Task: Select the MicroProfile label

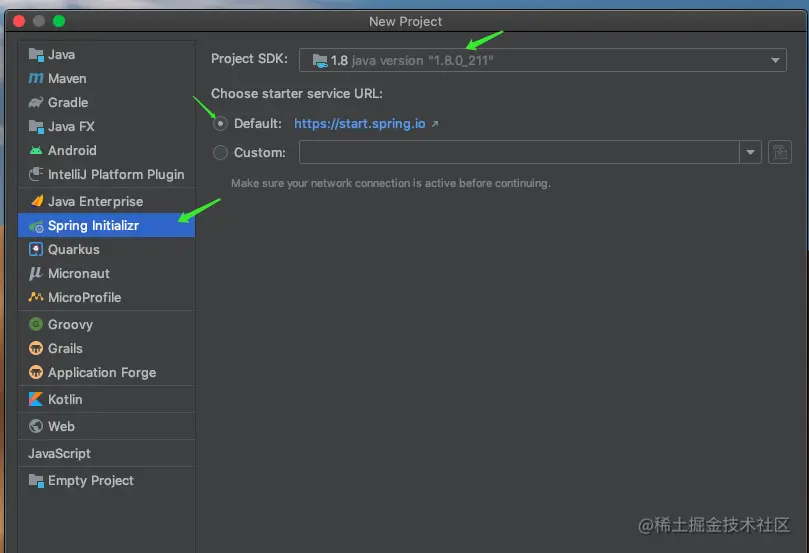Action: (x=85, y=297)
